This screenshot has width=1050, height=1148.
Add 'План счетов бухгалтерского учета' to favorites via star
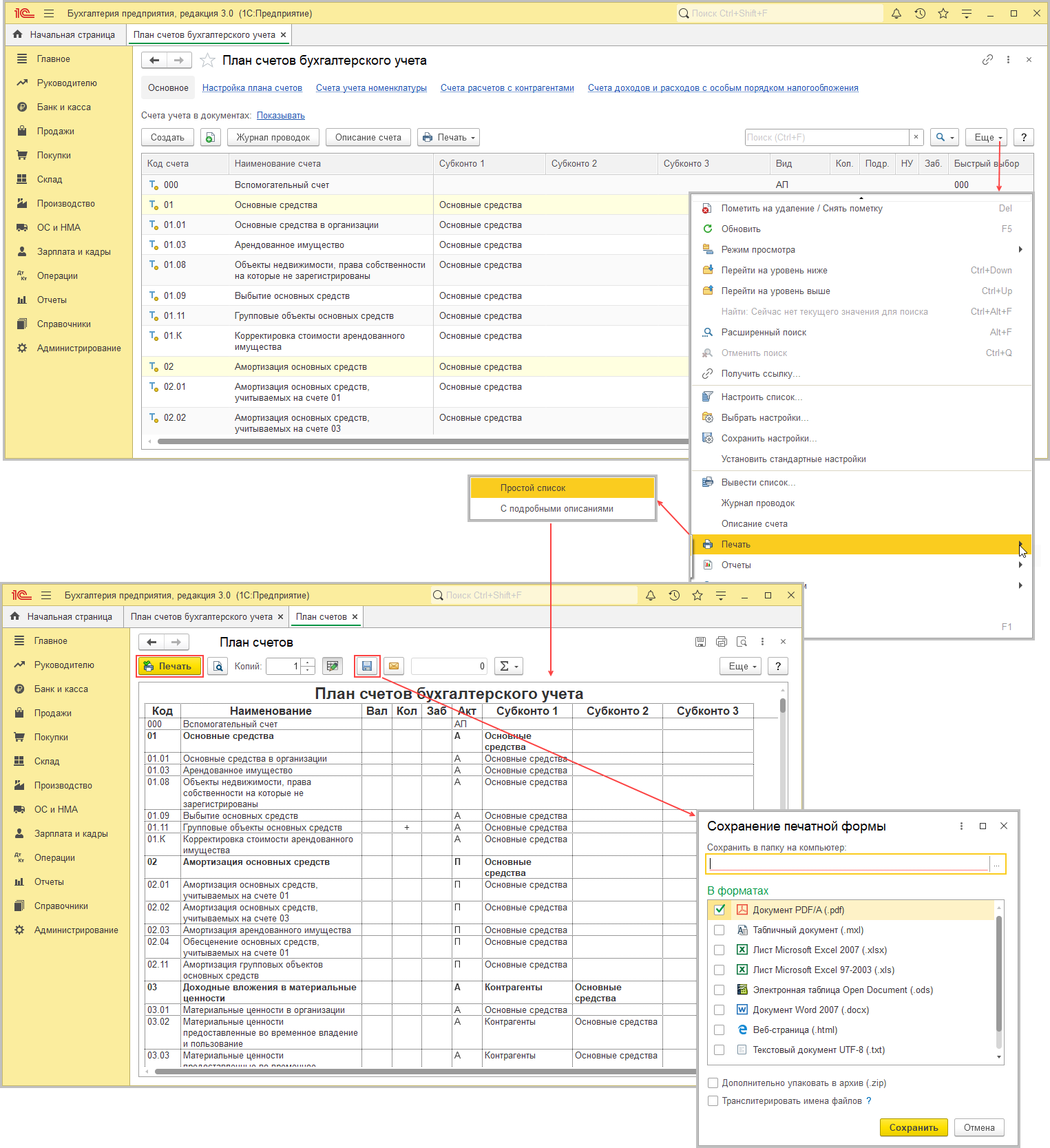(x=207, y=61)
